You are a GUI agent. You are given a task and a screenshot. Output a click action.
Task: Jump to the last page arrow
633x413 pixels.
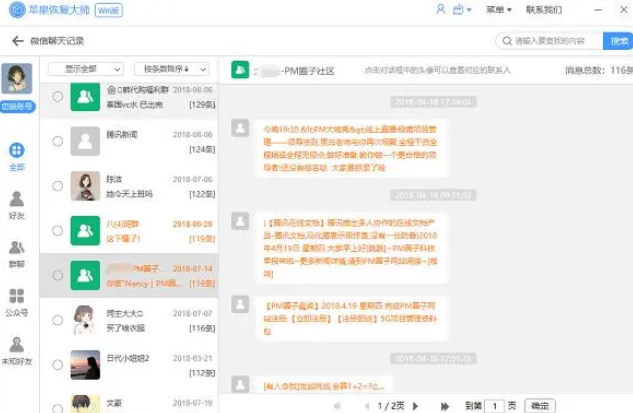click(445, 406)
